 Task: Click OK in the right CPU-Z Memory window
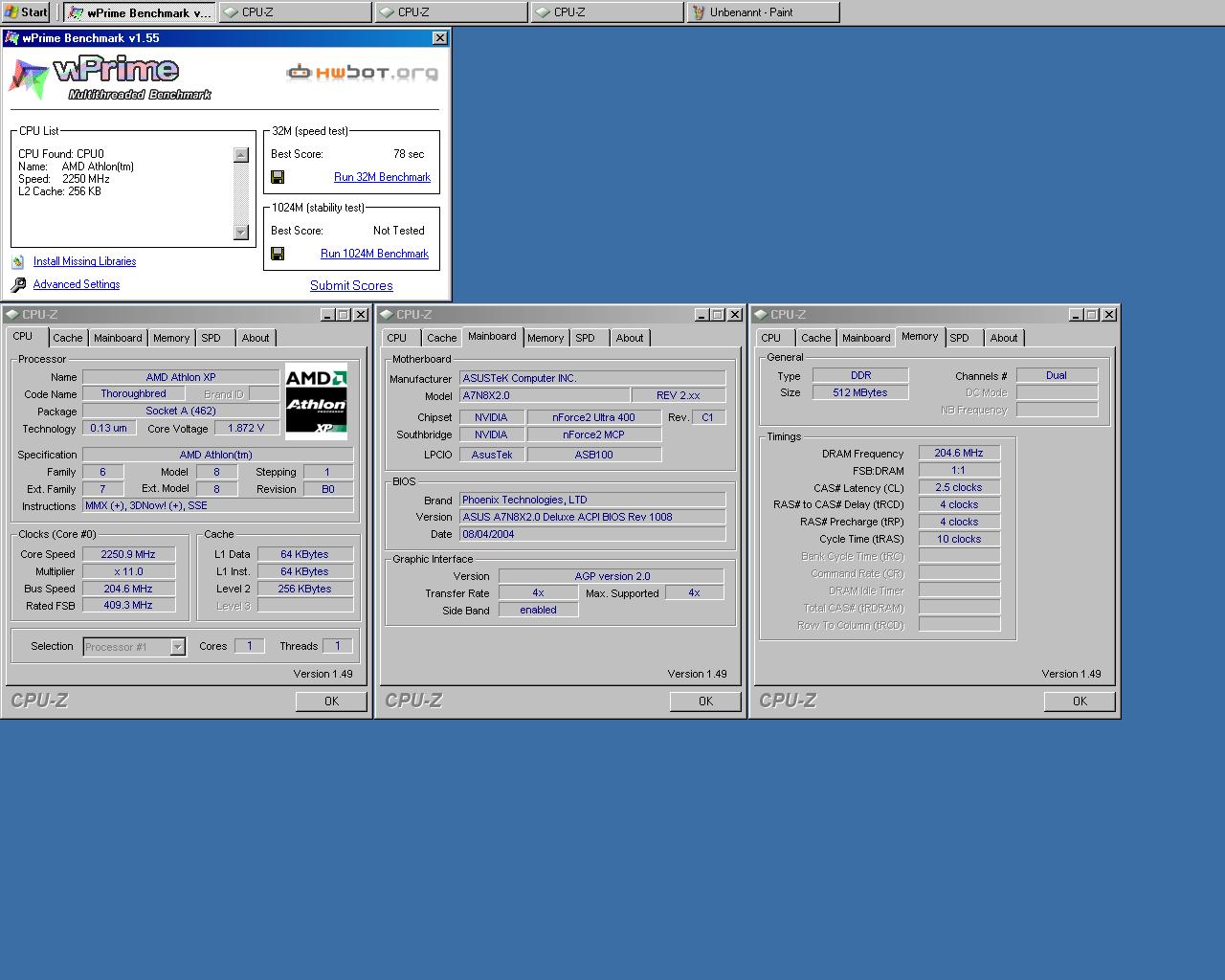pyautogui.click(x=1080, y=702)
